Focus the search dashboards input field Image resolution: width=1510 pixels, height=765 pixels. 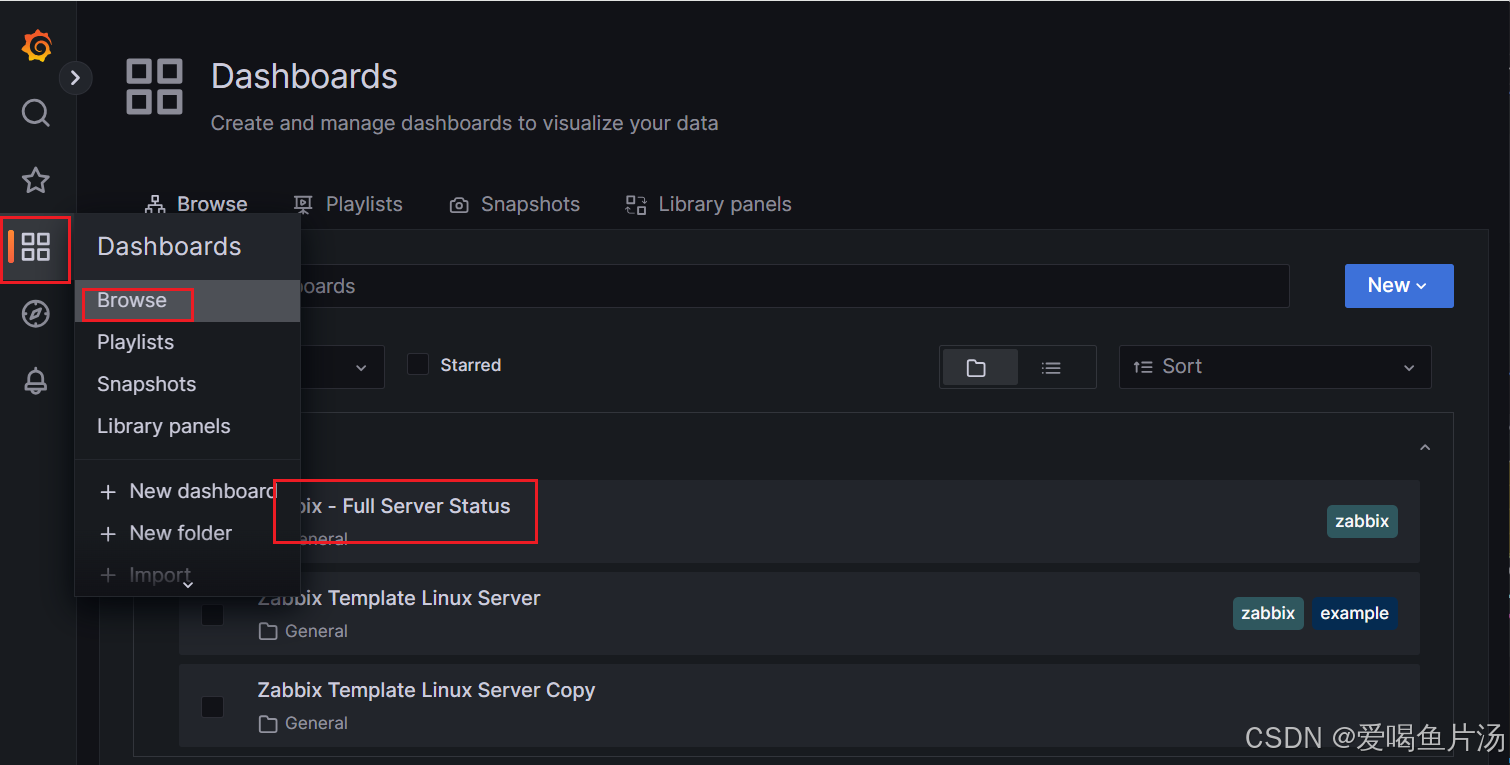(794, 286)
